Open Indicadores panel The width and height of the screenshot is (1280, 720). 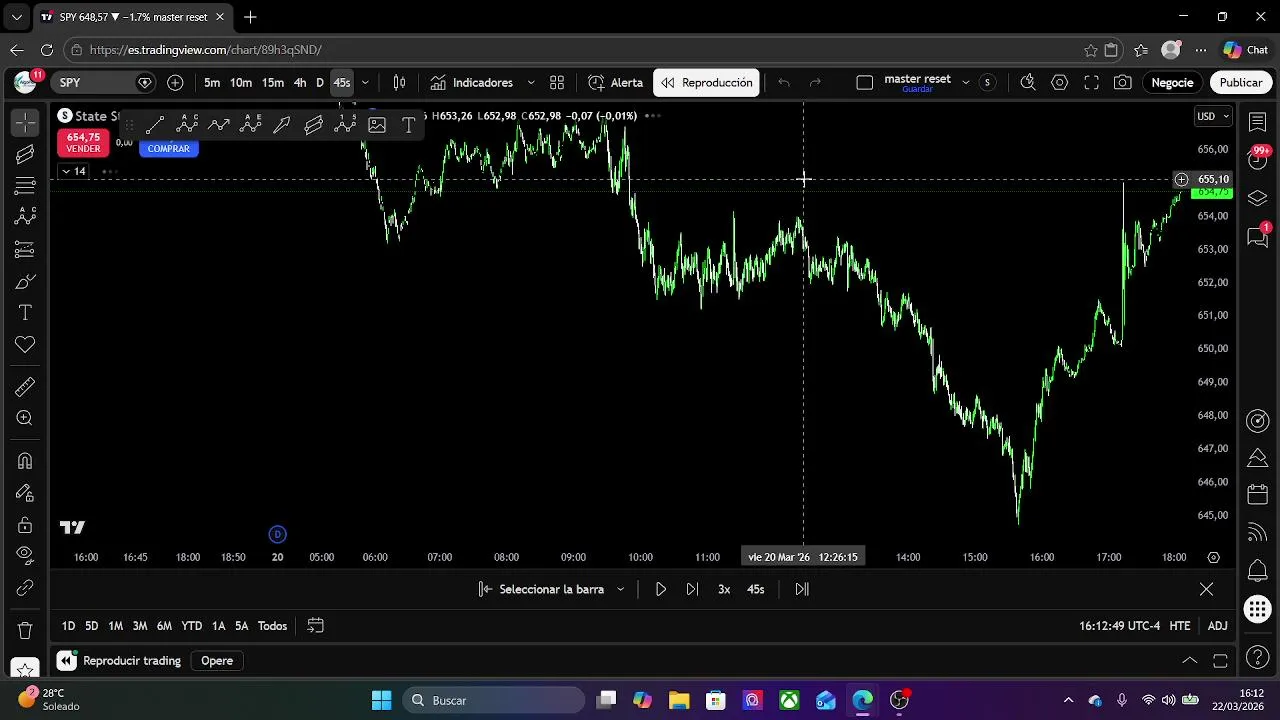click(x=471, y=83)
